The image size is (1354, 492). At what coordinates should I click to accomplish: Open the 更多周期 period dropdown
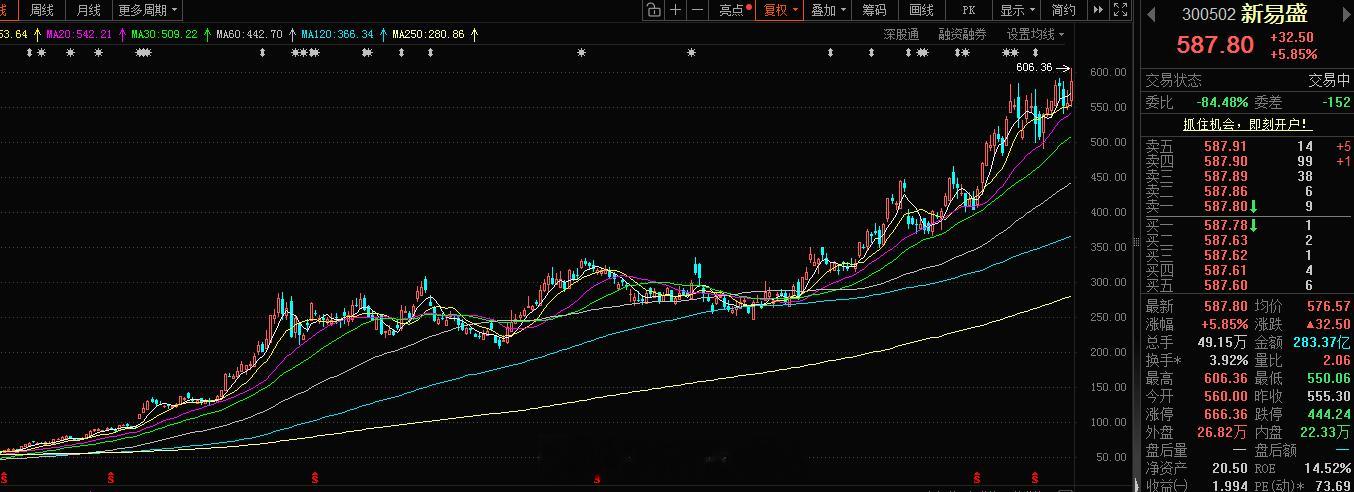(147, 10)
